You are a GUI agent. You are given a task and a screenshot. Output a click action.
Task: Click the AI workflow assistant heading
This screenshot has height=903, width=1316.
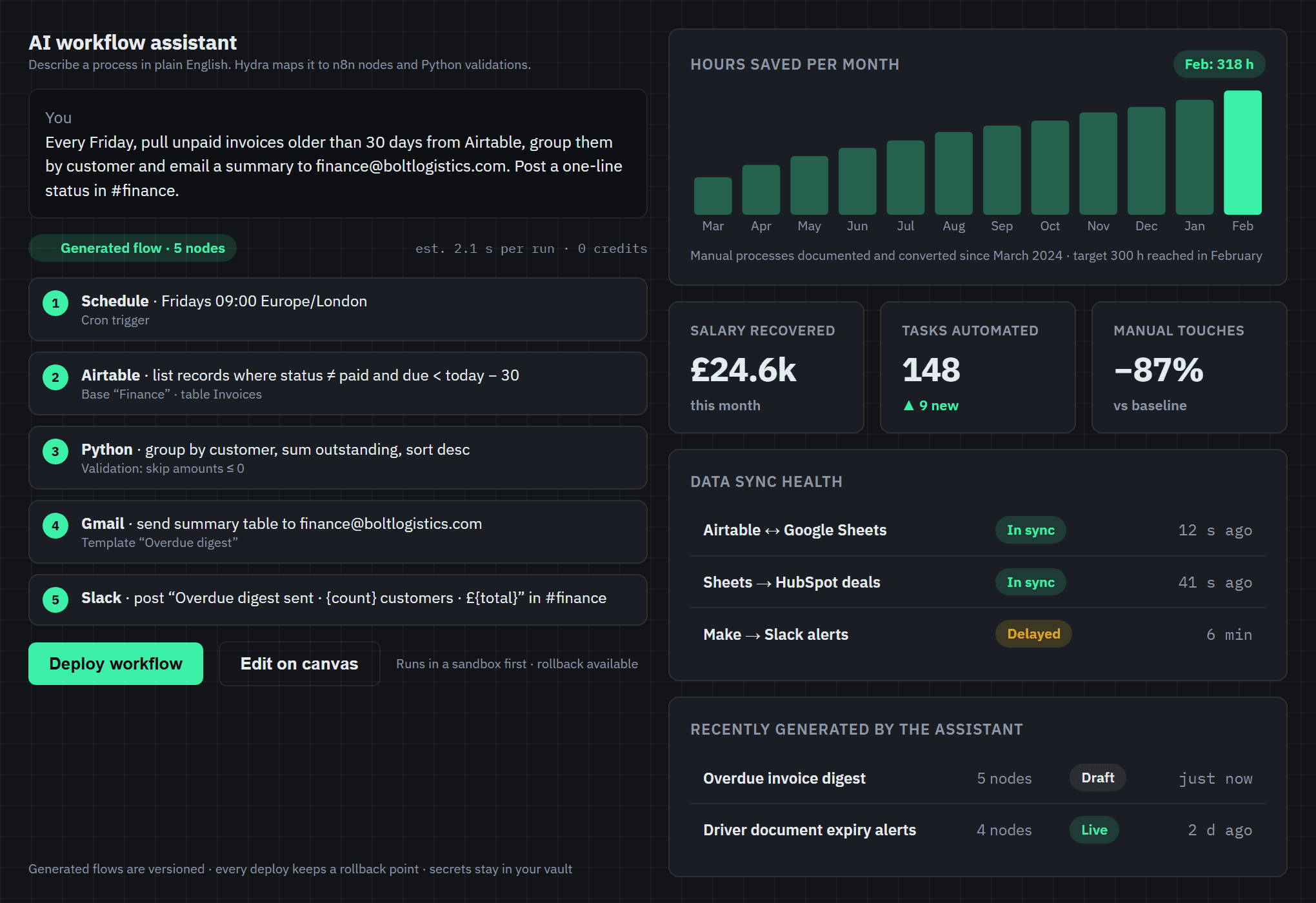click(x=132, y=43)
